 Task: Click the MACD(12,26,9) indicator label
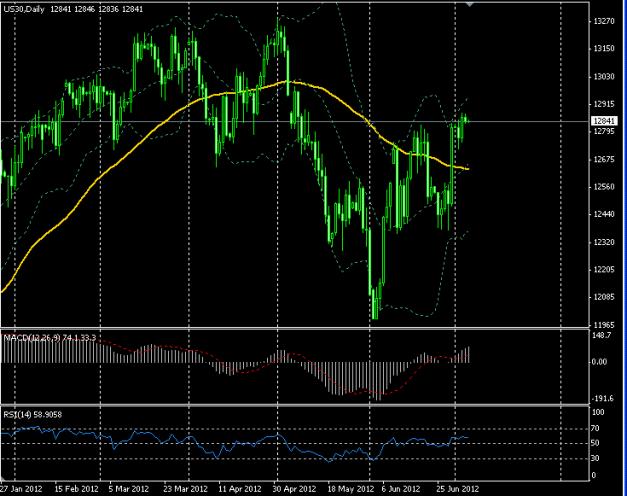point(50,339)
